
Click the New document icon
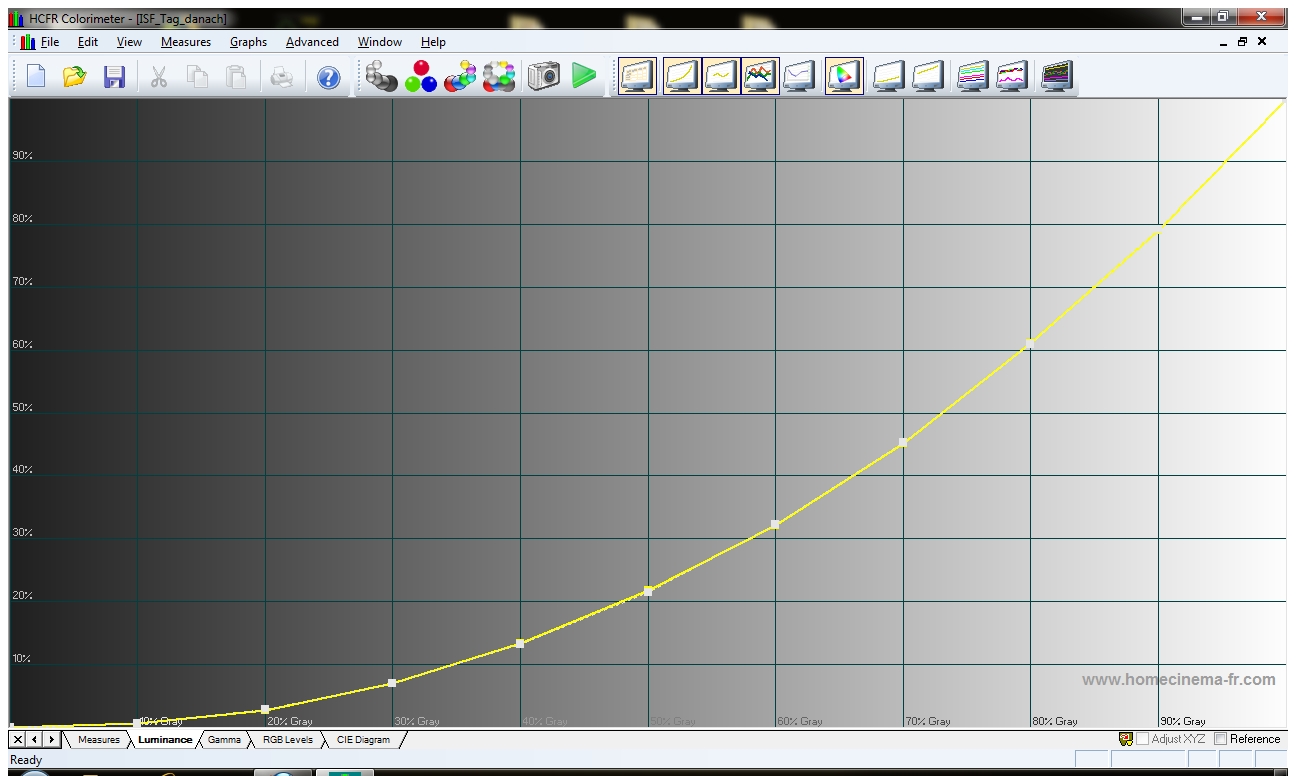tap(36, 77)
